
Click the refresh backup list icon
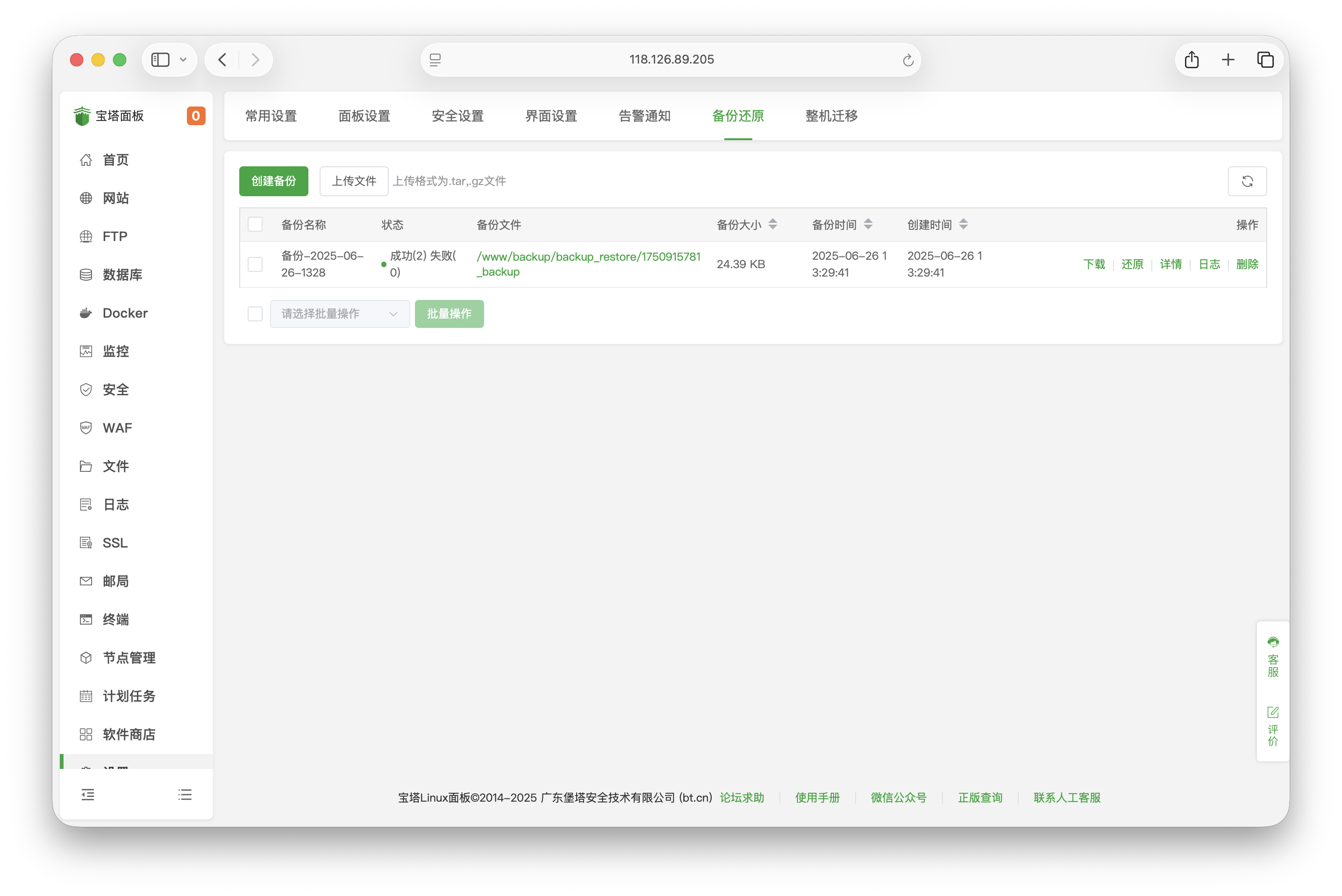(x=1247, y=181)
